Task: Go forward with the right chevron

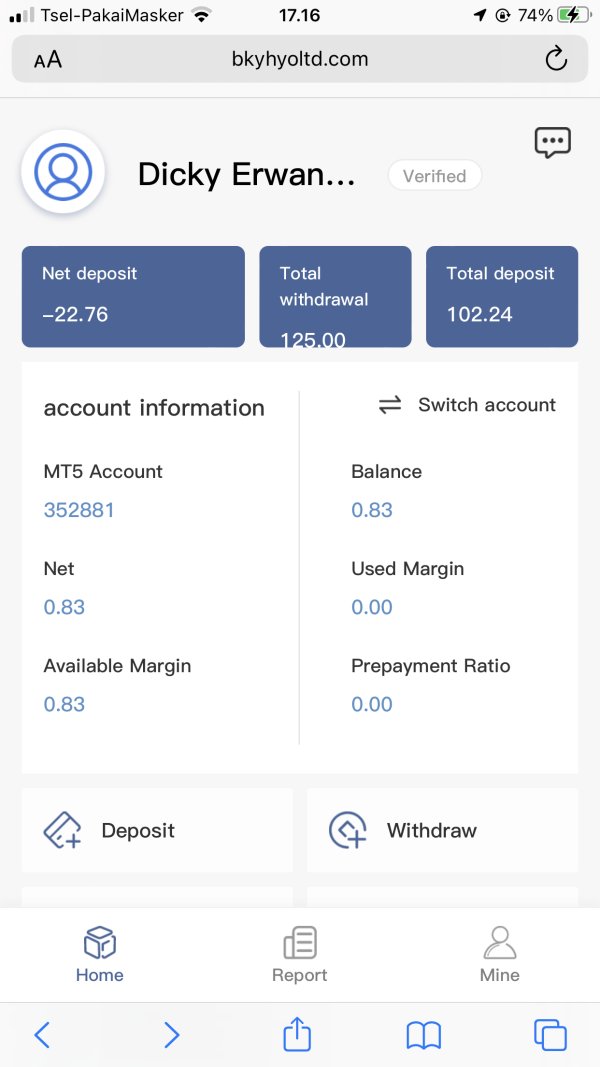Action: (171, 1034)
